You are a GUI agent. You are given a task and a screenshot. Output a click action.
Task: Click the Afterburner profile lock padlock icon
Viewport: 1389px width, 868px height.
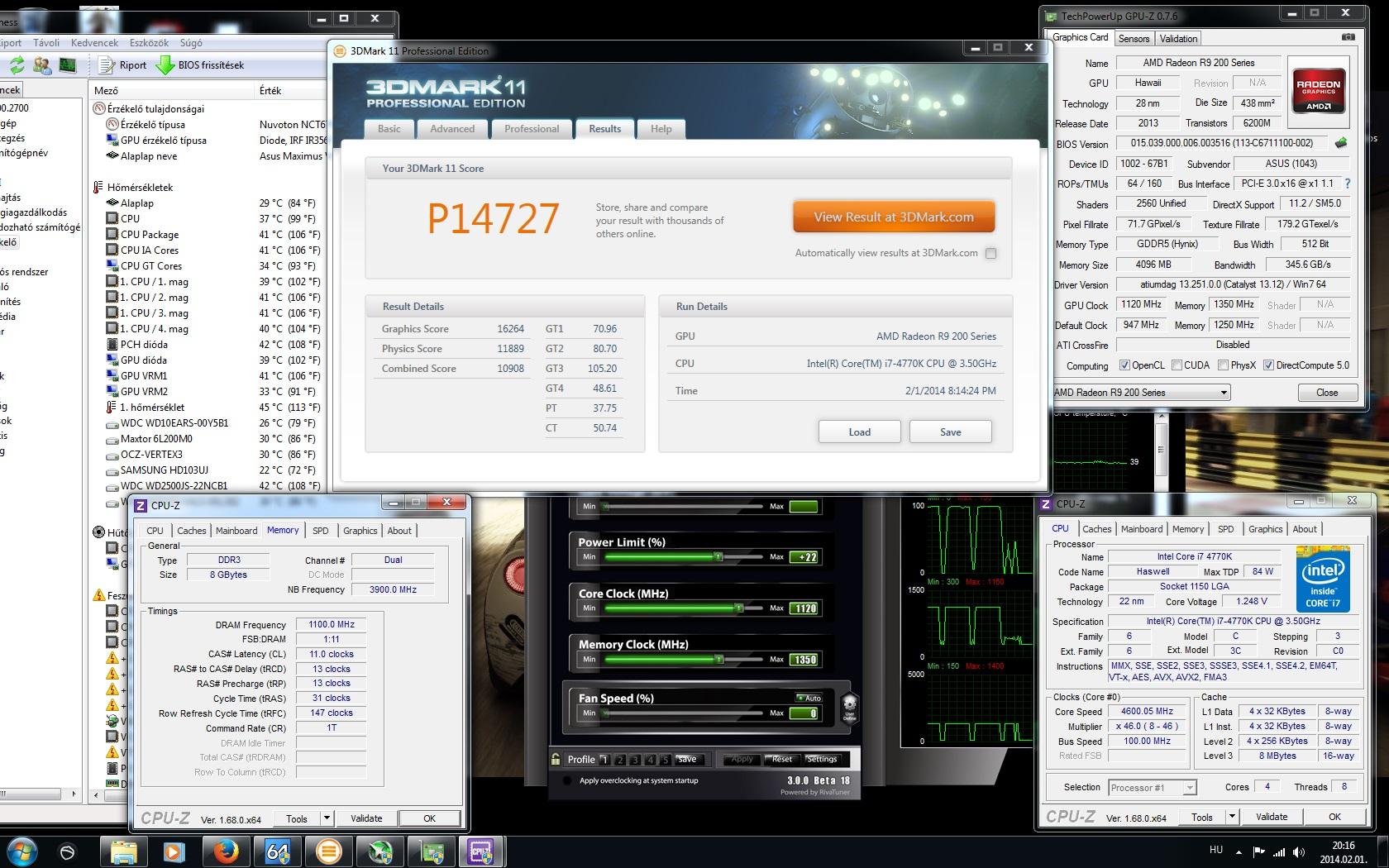pyautogui.click(x=557, y=759)
